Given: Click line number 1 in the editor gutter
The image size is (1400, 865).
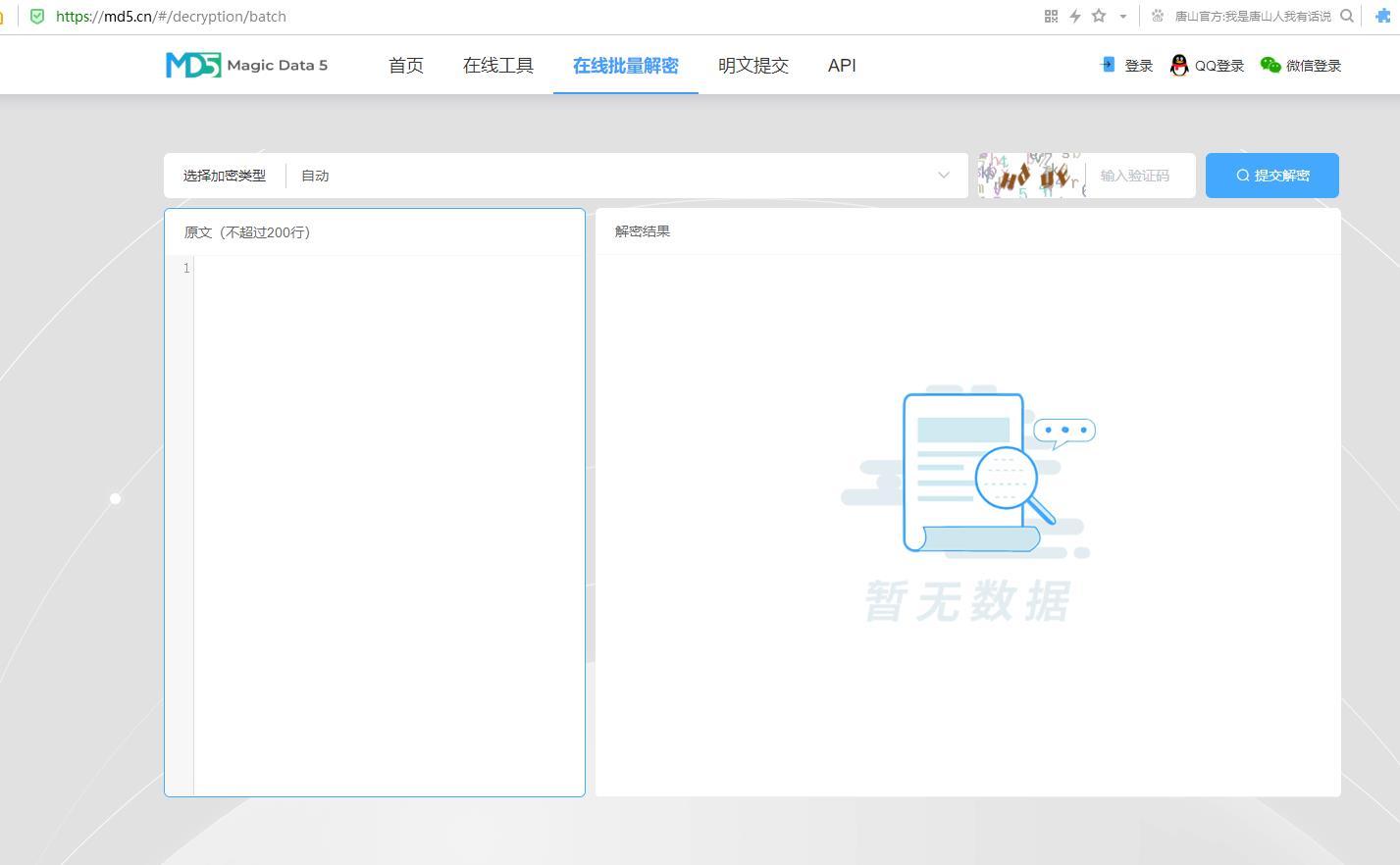Looking at the screenshot, I should click(186, 268).
